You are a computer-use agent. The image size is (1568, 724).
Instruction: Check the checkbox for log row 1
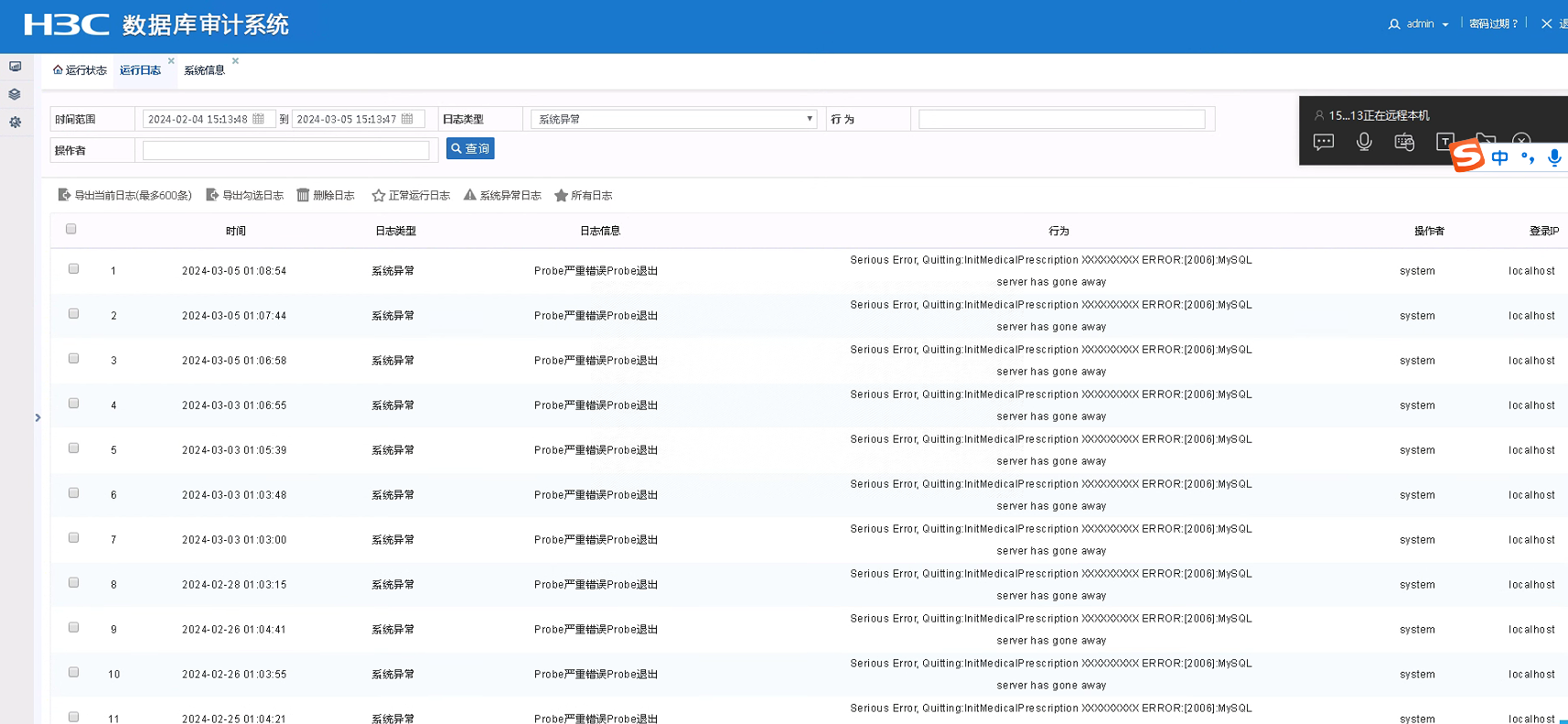coord(73,269)
